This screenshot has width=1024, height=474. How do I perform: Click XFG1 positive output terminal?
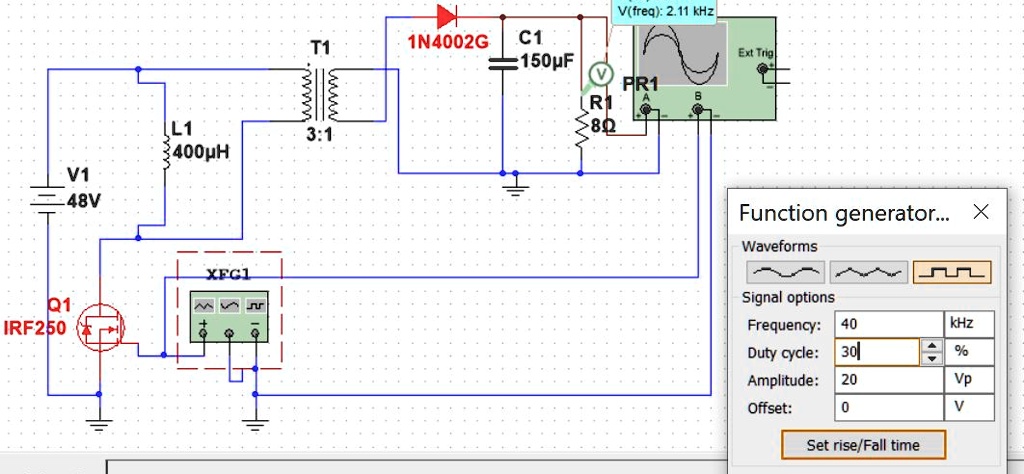(203, 333)
